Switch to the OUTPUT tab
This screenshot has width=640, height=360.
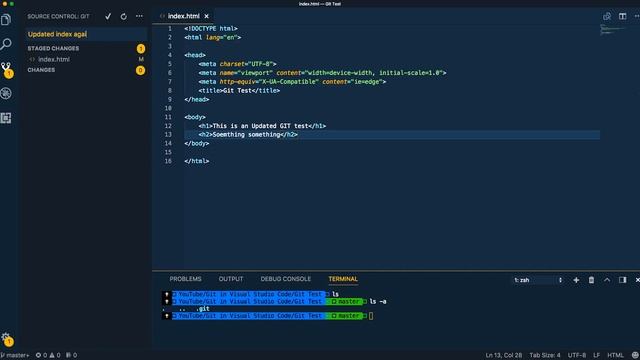click(231, 279)
